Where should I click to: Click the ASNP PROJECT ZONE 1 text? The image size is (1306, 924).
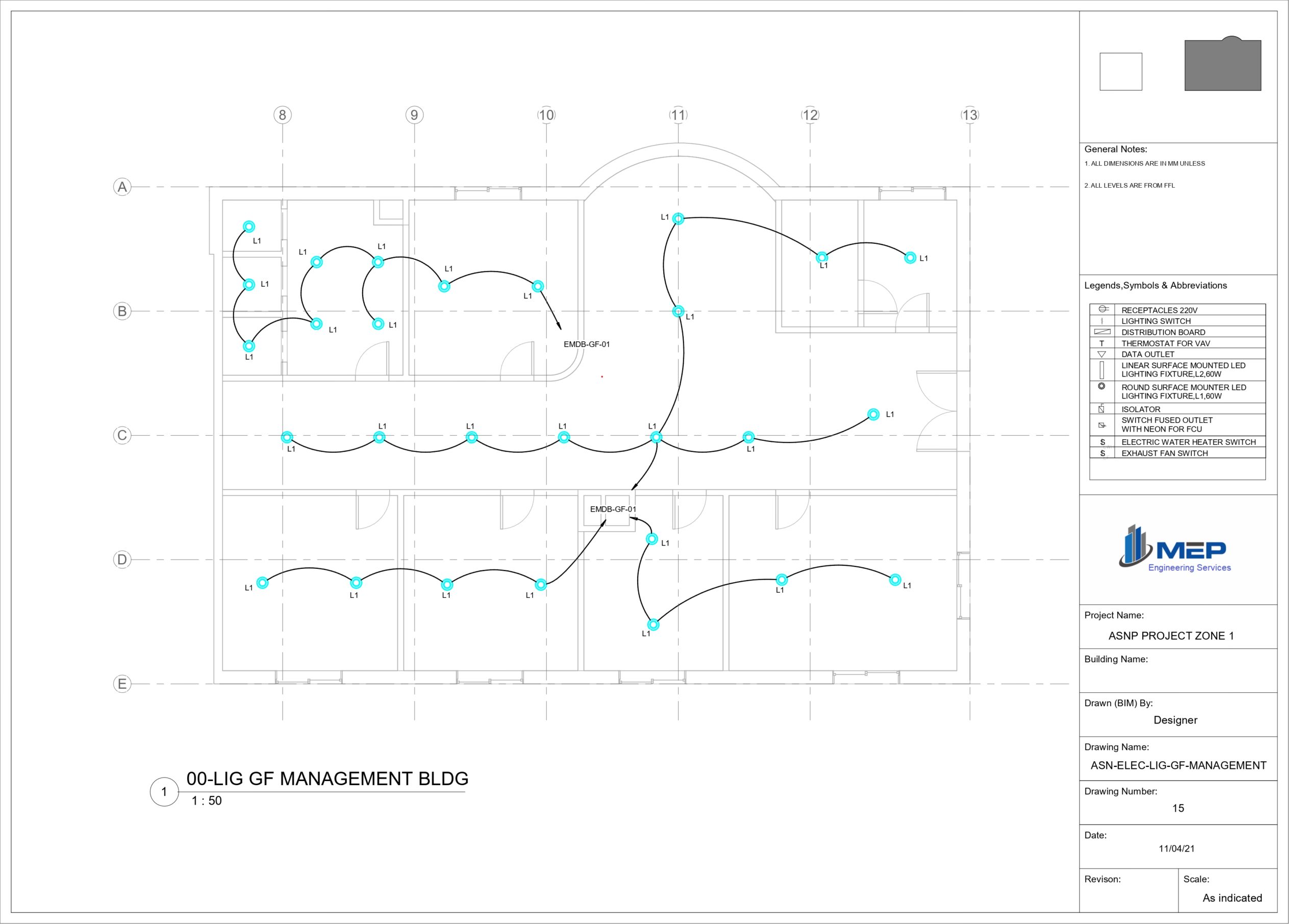point(1171,636)
